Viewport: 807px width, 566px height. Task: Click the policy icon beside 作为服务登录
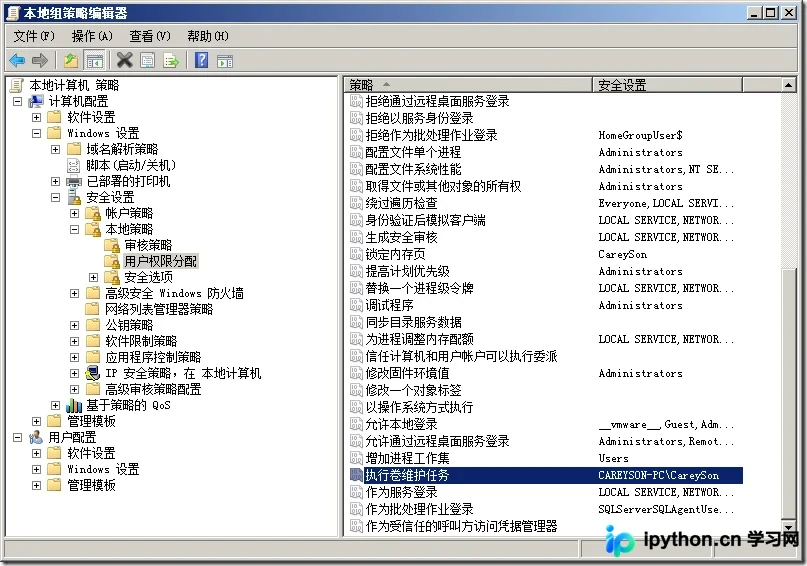pyautogui.click(x=356, y=492)
